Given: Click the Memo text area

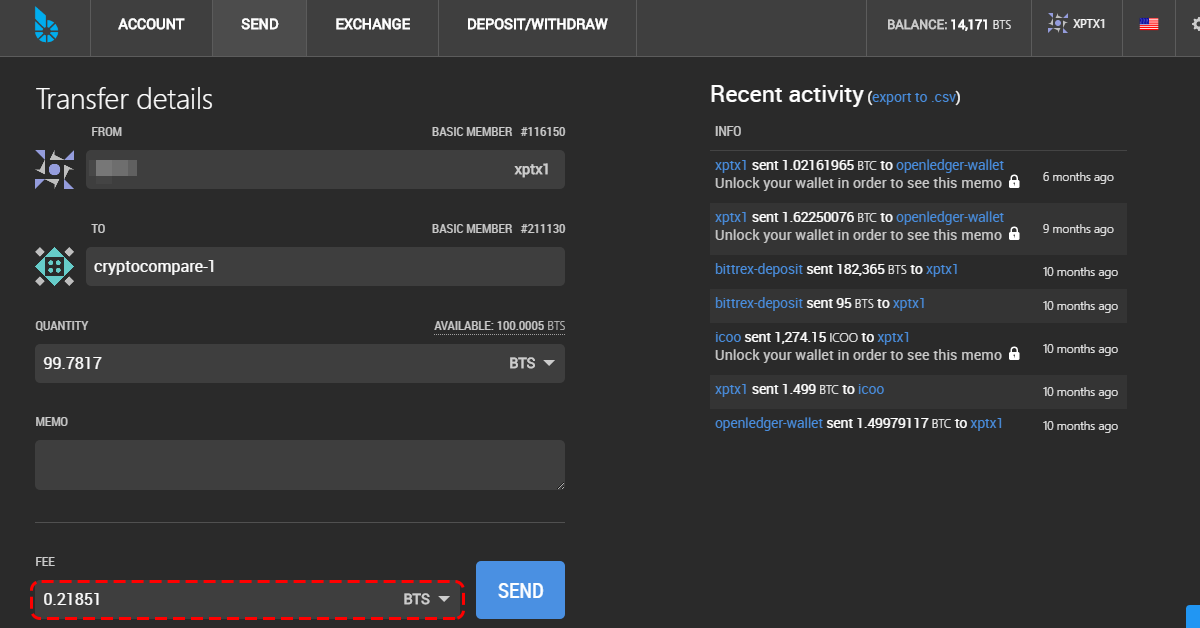Looking at the screenshot, I should (300, 465).
